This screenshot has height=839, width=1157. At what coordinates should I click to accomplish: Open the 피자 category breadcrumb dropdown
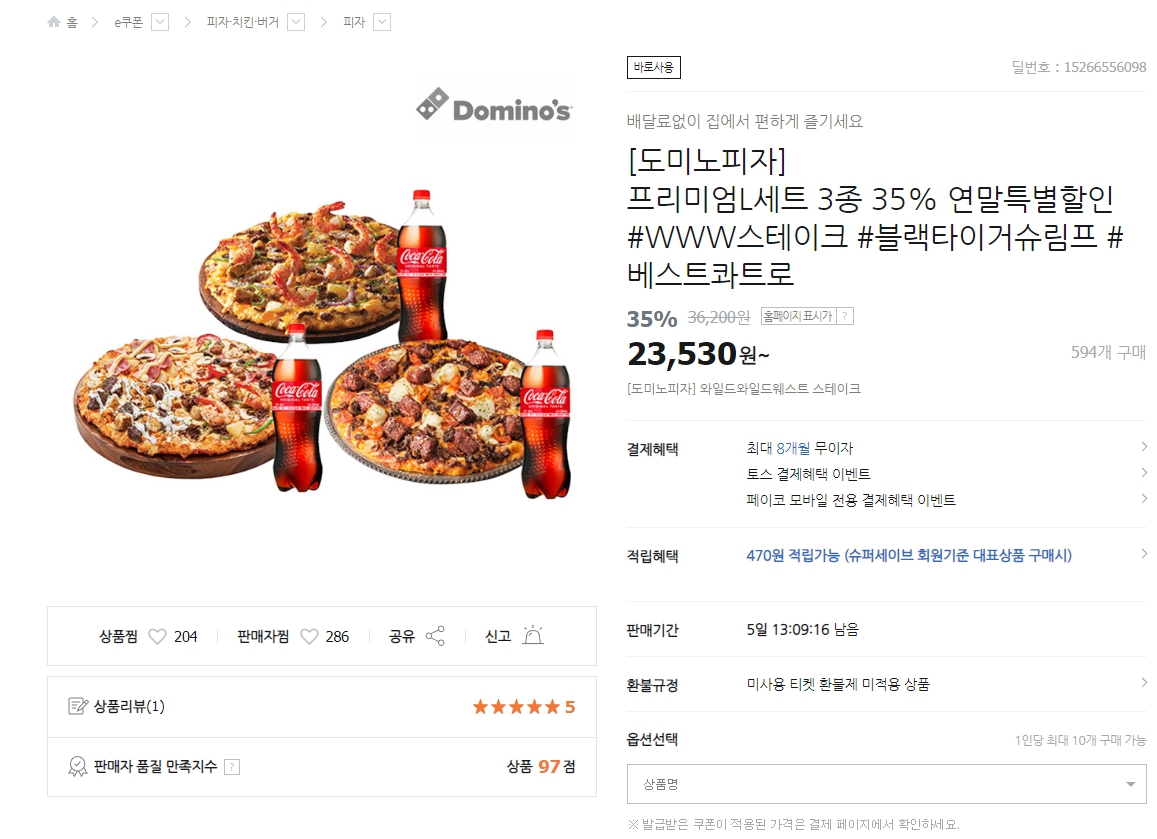[381, 22]
